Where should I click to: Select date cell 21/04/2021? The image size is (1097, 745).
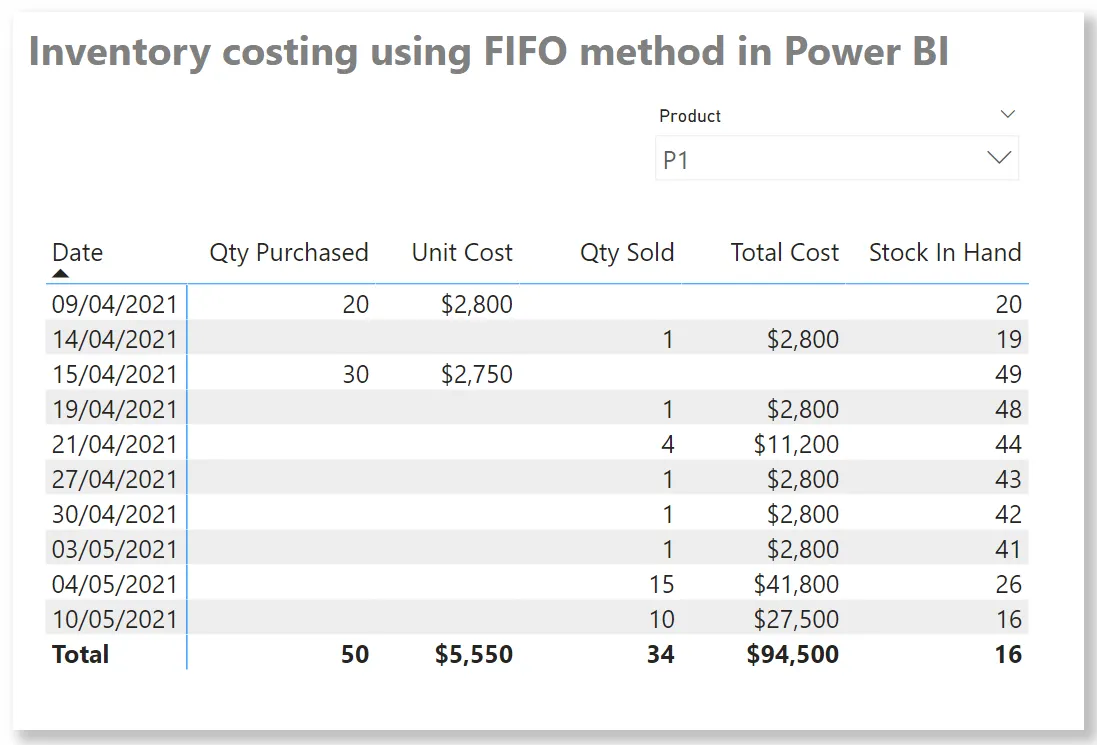(115, 444)
